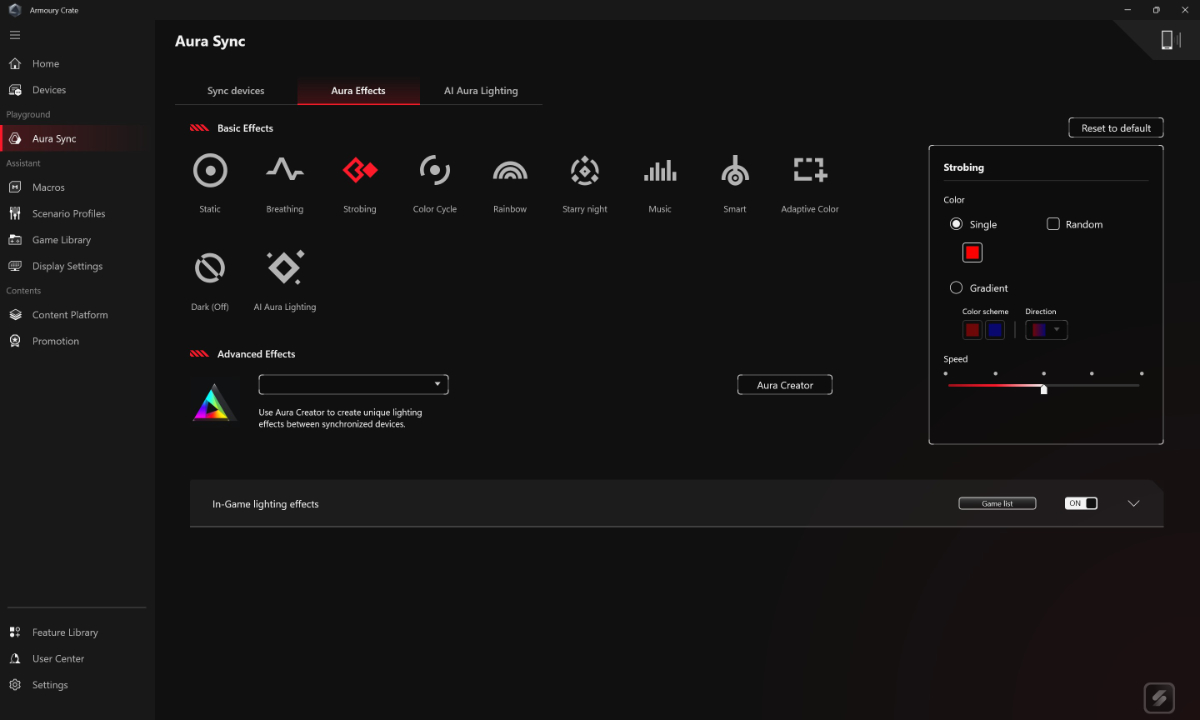The width and height of the screenshot is (1200, 720).
Task: Select the Adaptive Color effect icon
Action: 810,170
